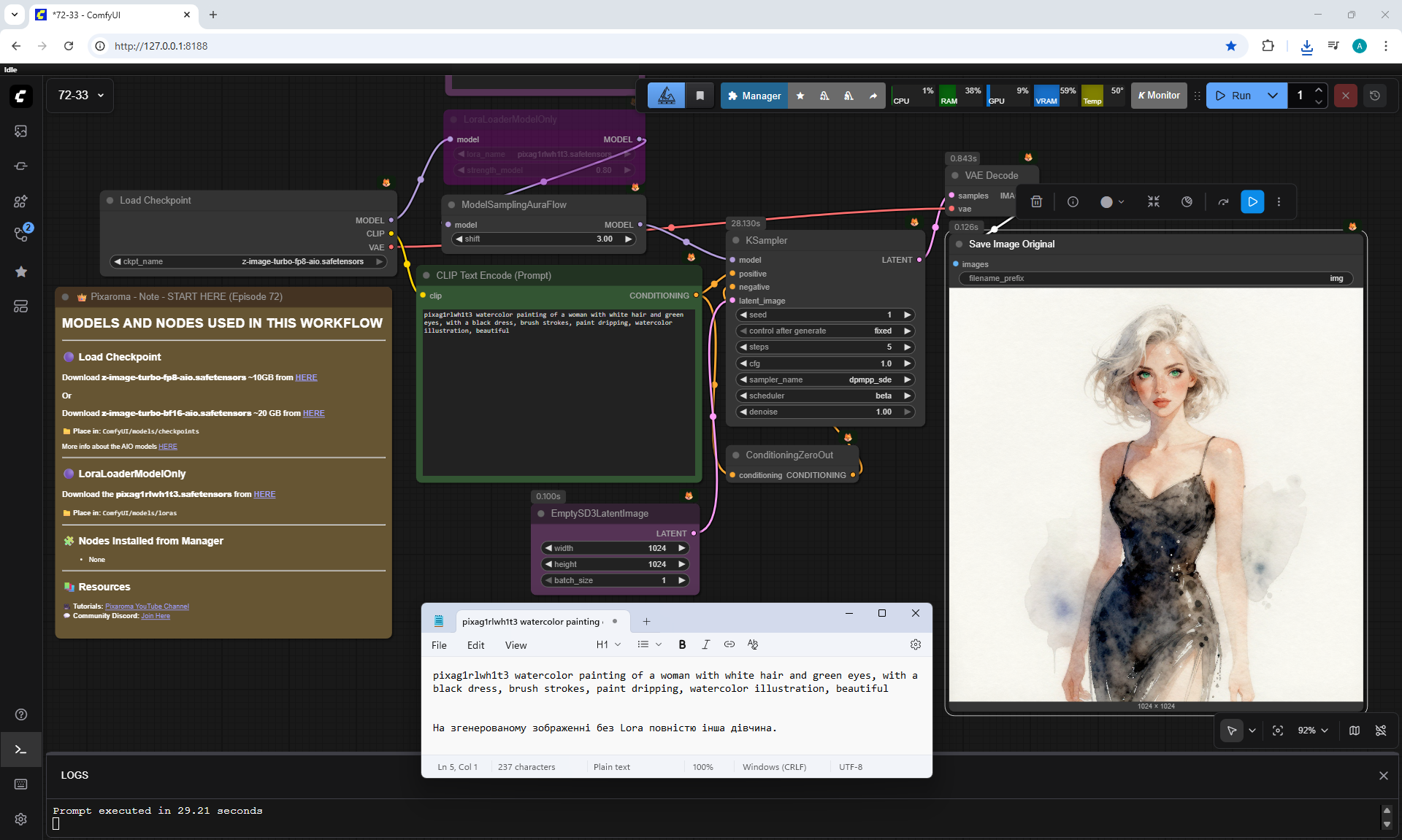Toggle the minimap icon at bottom right
The image size is (1402, 840).
pos(1355,731)
